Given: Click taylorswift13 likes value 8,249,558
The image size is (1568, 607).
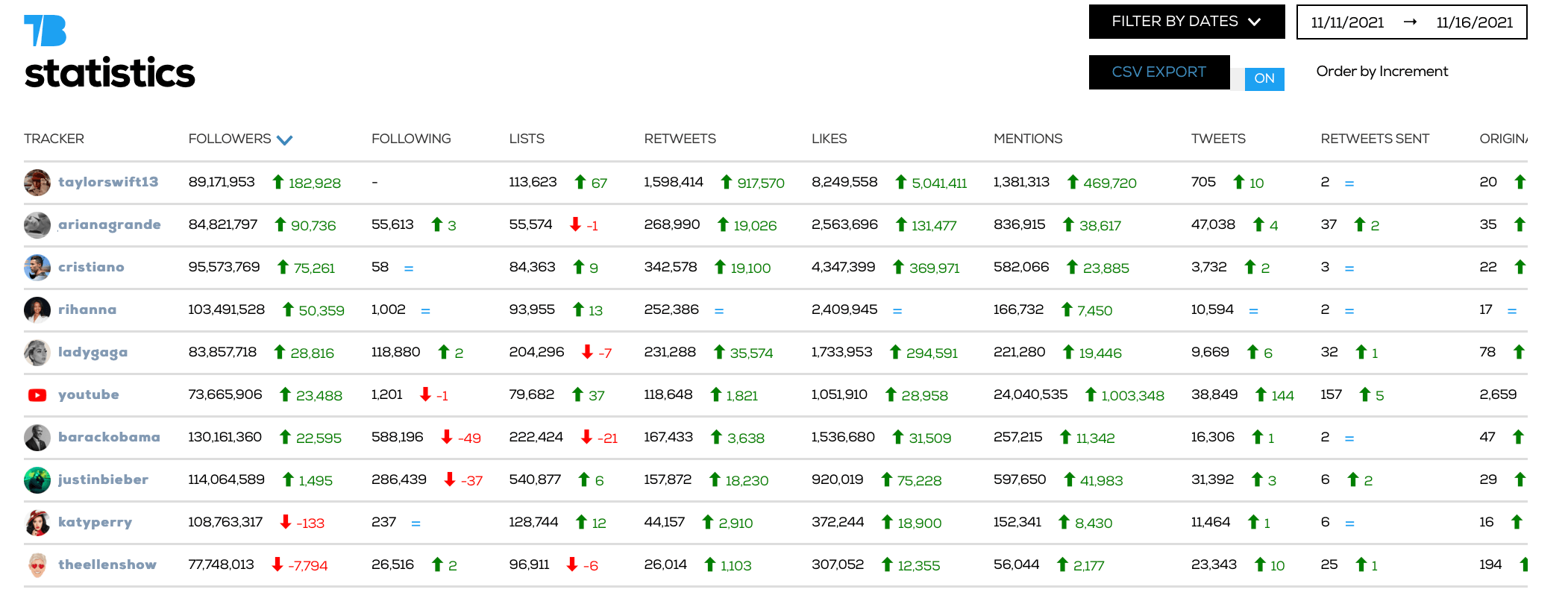Looking at the screenshot, I should pyautogui.click(x=844, y=182).
